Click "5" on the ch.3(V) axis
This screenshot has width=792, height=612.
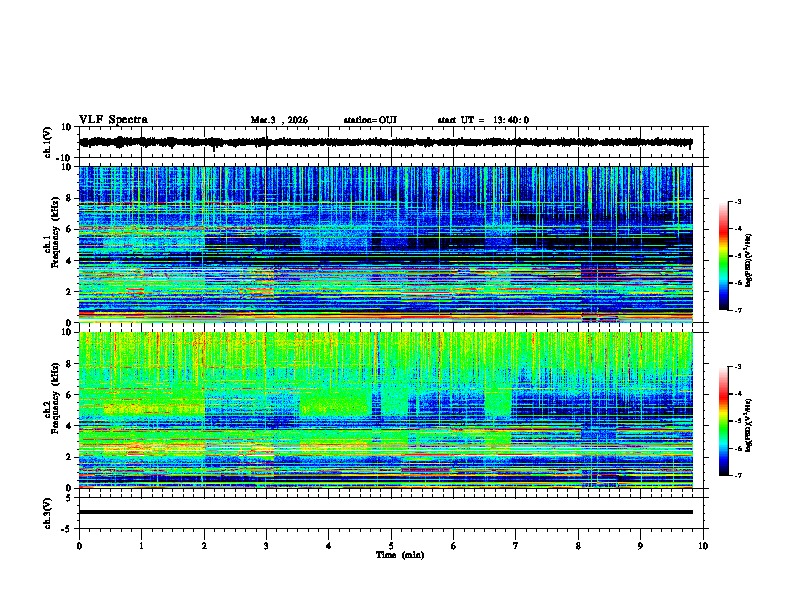[69, 498]
